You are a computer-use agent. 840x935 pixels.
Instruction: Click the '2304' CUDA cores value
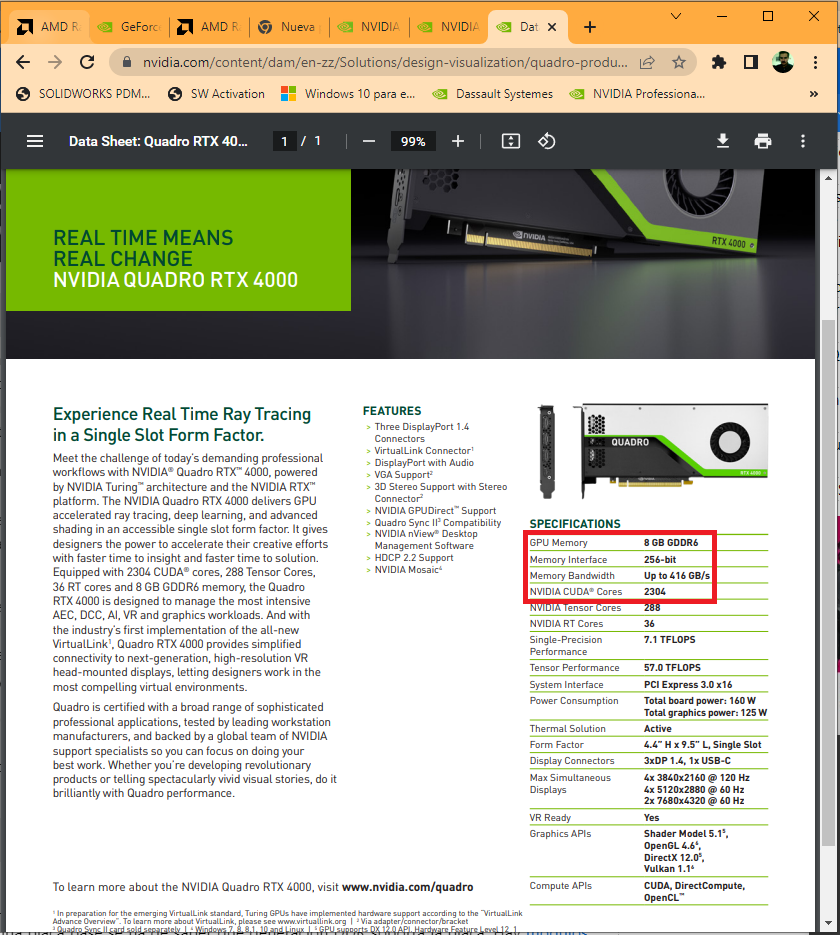pyautogui.click(x=655, y=592)
